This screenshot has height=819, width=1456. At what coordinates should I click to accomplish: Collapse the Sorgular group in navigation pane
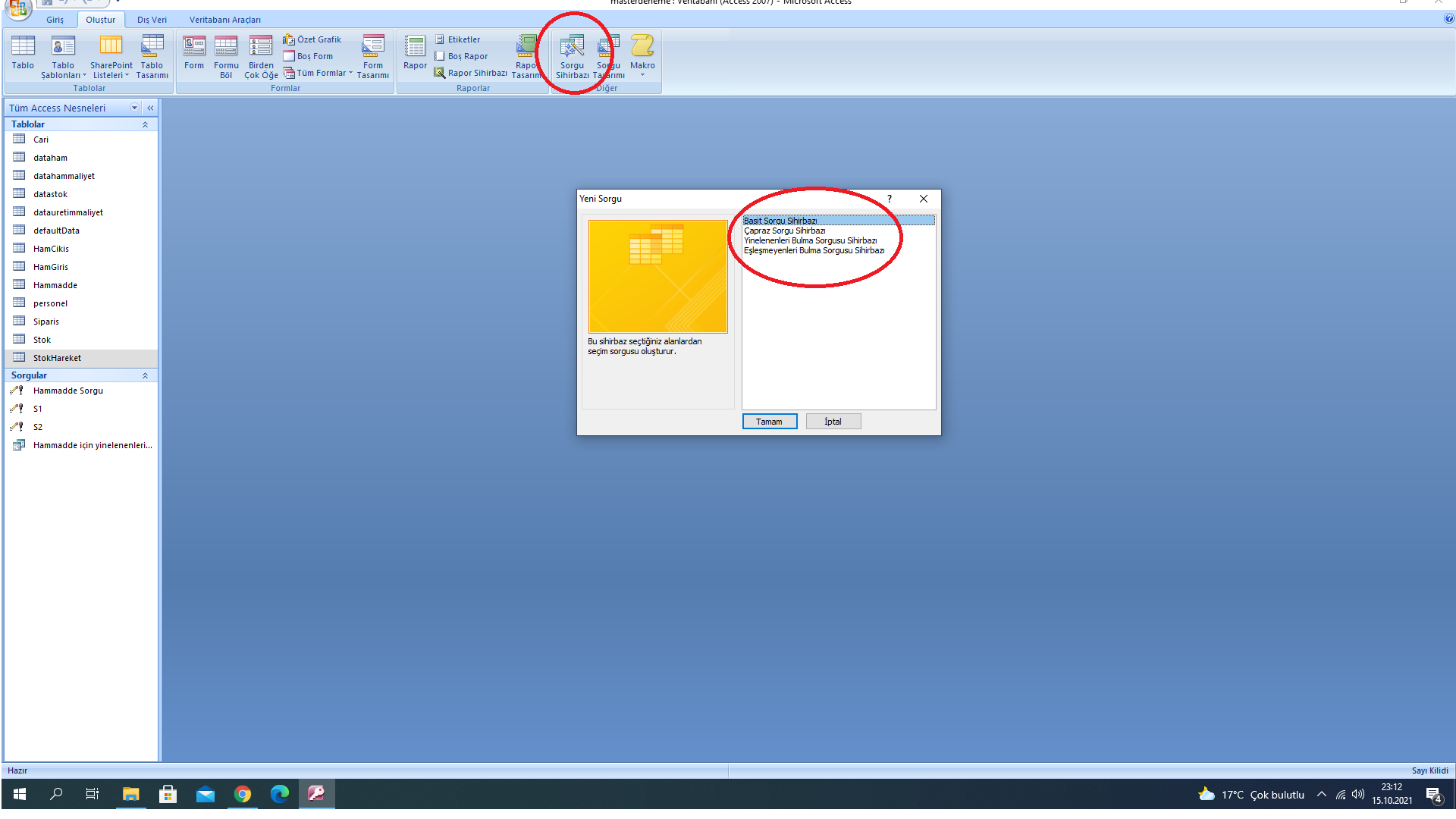pyautogui.click(x=145, y=375)
